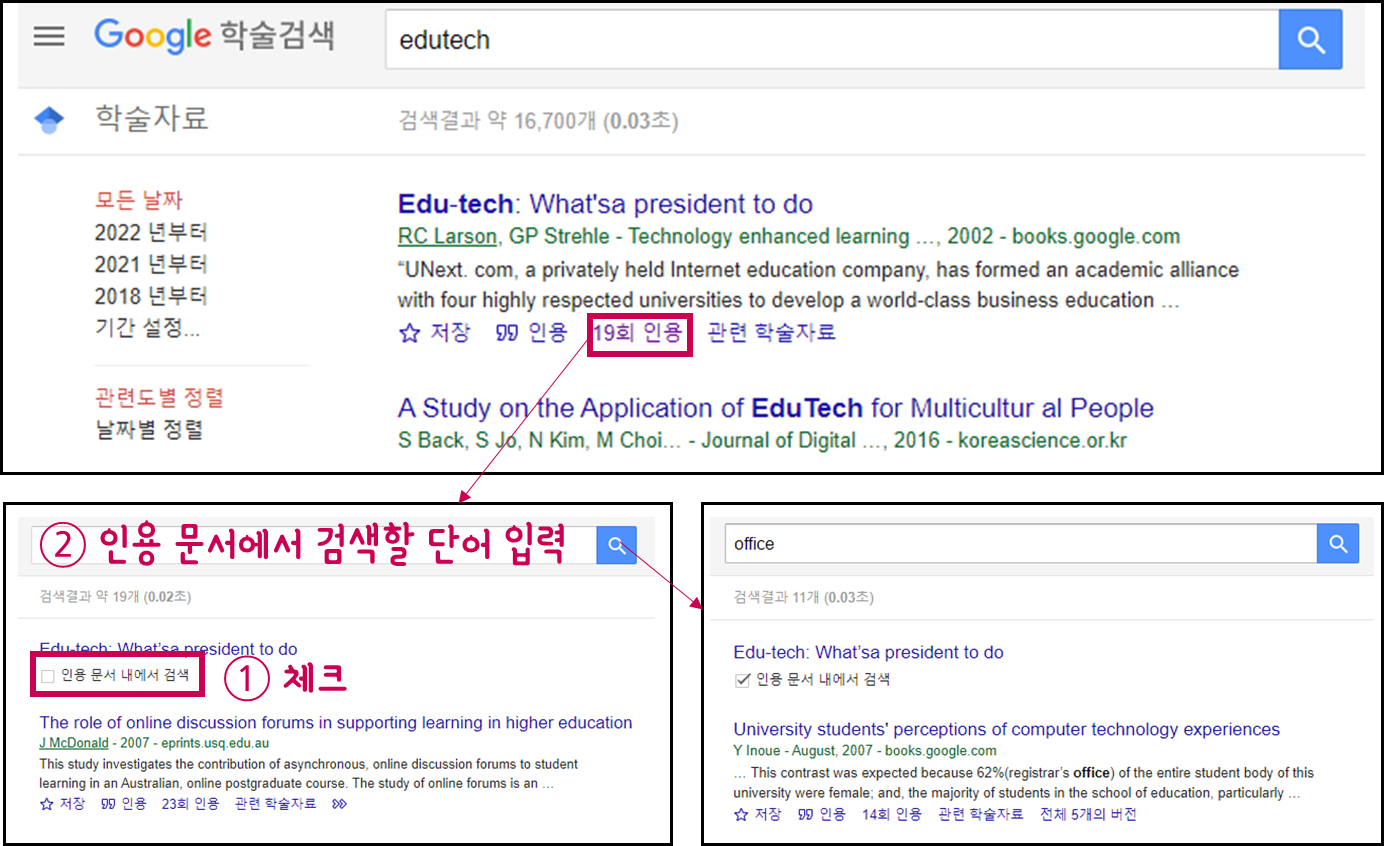Open the hamburger menu beside the Google logo
1384x846 pixels.
coord(49,37)
